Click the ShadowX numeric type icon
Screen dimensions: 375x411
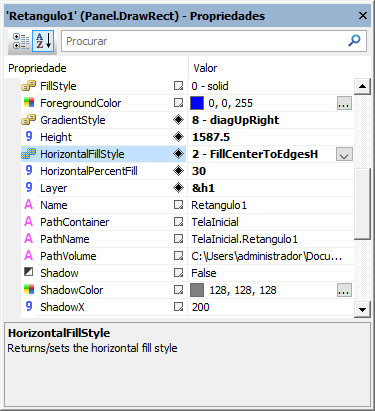pyautogui.click(x=29, y=307)
